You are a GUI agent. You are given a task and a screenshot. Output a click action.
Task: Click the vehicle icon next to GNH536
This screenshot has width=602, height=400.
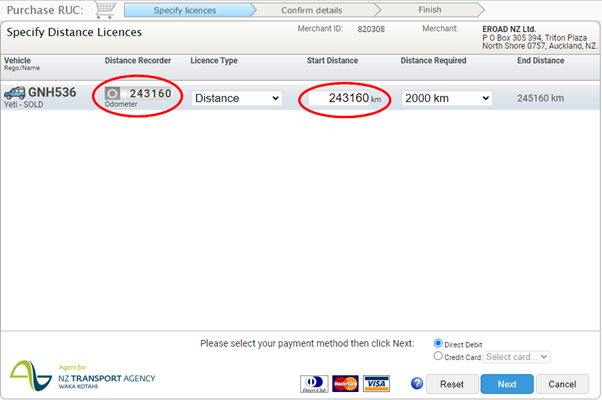click(x=15, y=93)
